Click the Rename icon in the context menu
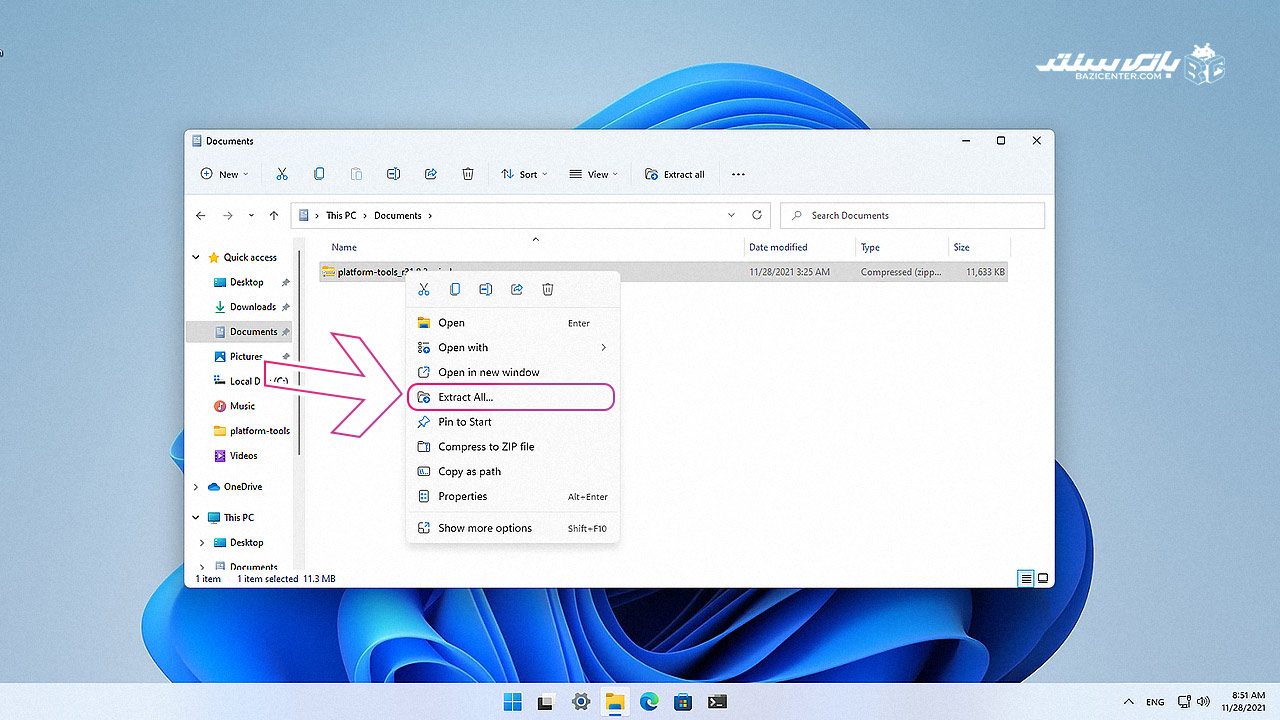This screenshot has width=1280, height=720. (x=486, y=289)
